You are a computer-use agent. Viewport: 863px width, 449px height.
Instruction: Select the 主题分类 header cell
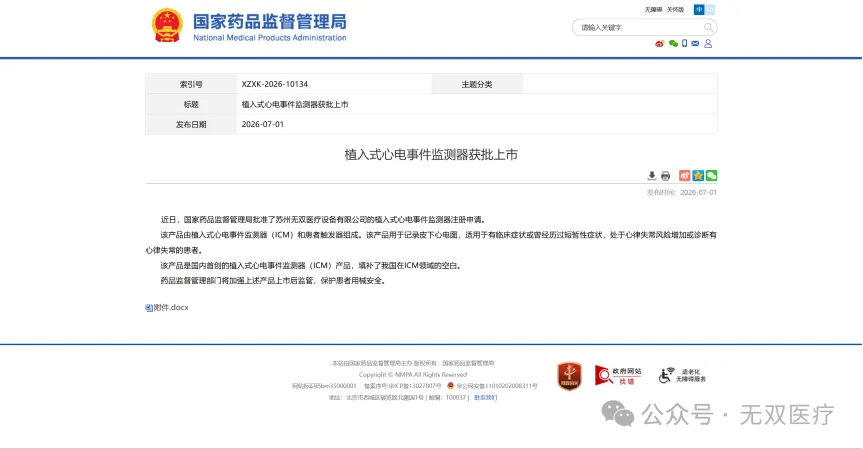pyautogui.click(x=477, y=84)
